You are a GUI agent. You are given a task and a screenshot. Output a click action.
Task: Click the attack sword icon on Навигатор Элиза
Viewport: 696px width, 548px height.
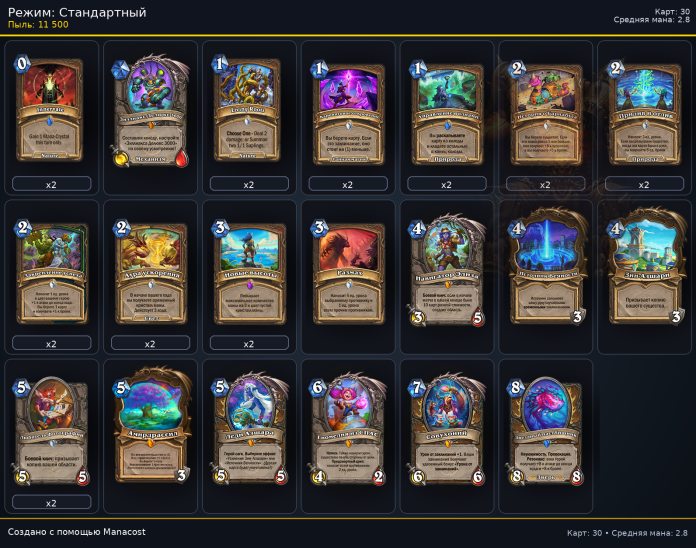[x=417, y=317]
